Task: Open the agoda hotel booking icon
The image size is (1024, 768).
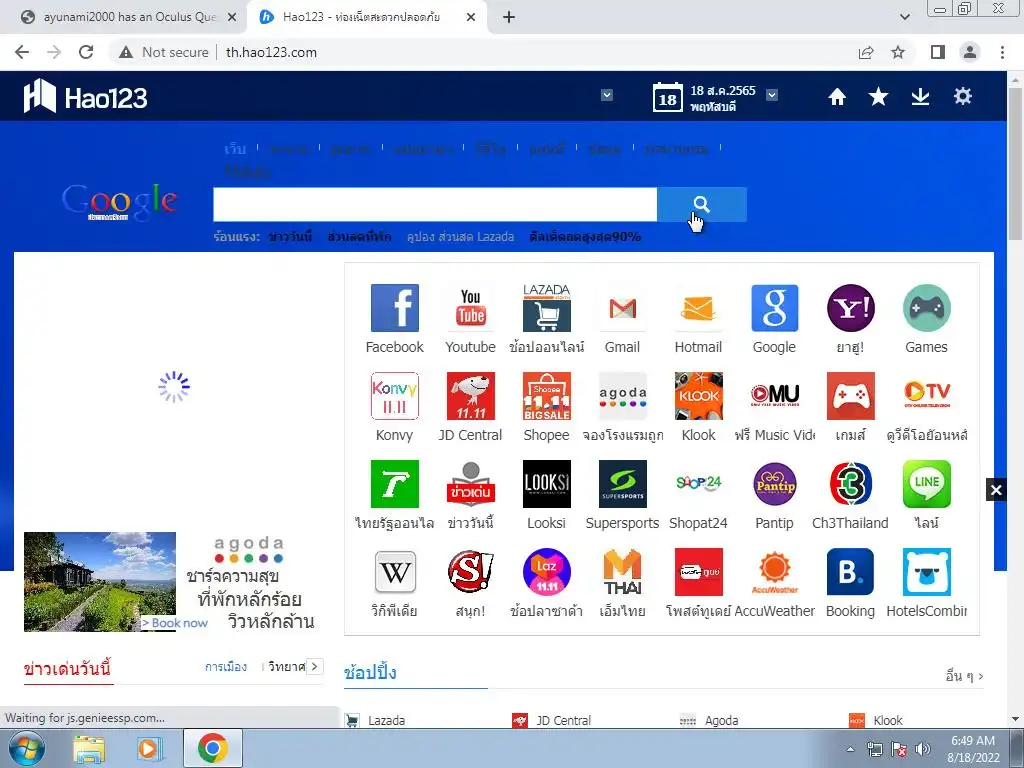Action: coord(622,396)
